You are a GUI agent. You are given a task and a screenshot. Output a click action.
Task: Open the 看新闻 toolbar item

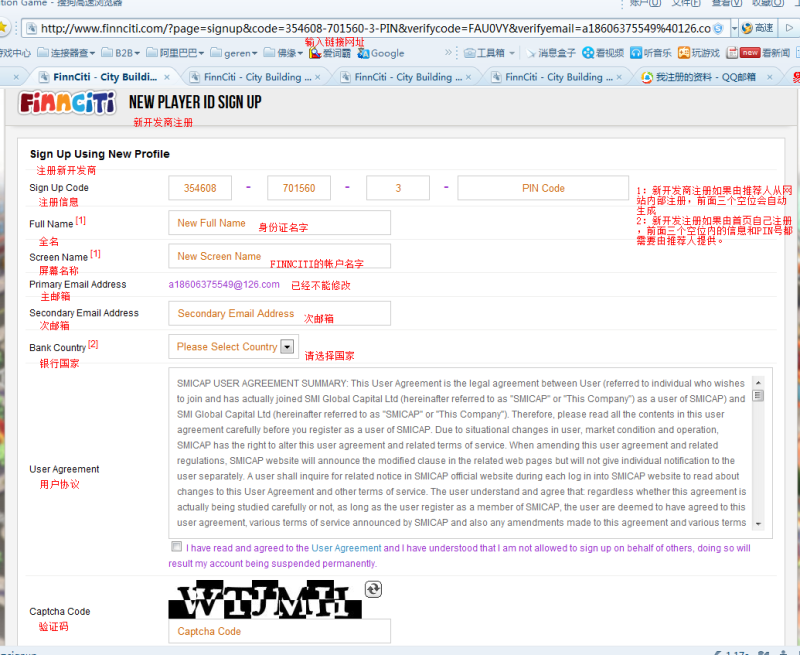tap(758, 53)
